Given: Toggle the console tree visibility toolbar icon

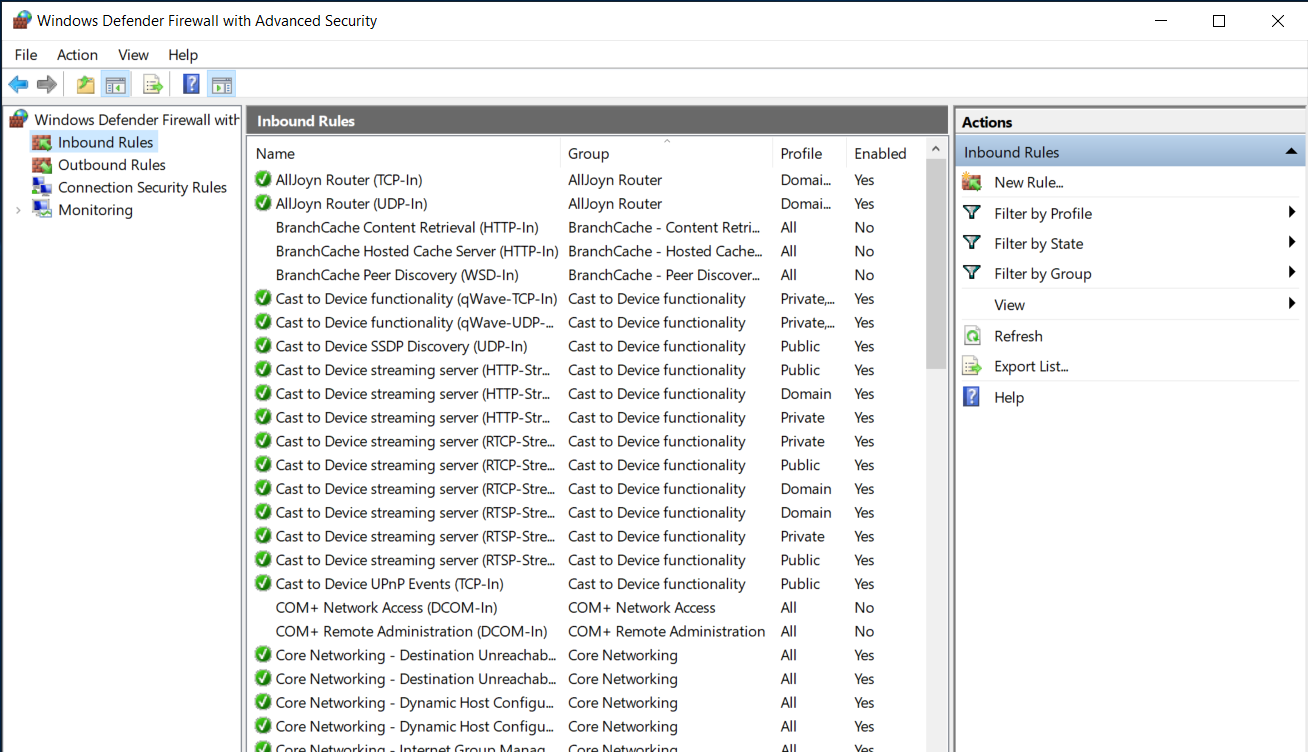Looking at the screenshot, I should coord(115,84).
